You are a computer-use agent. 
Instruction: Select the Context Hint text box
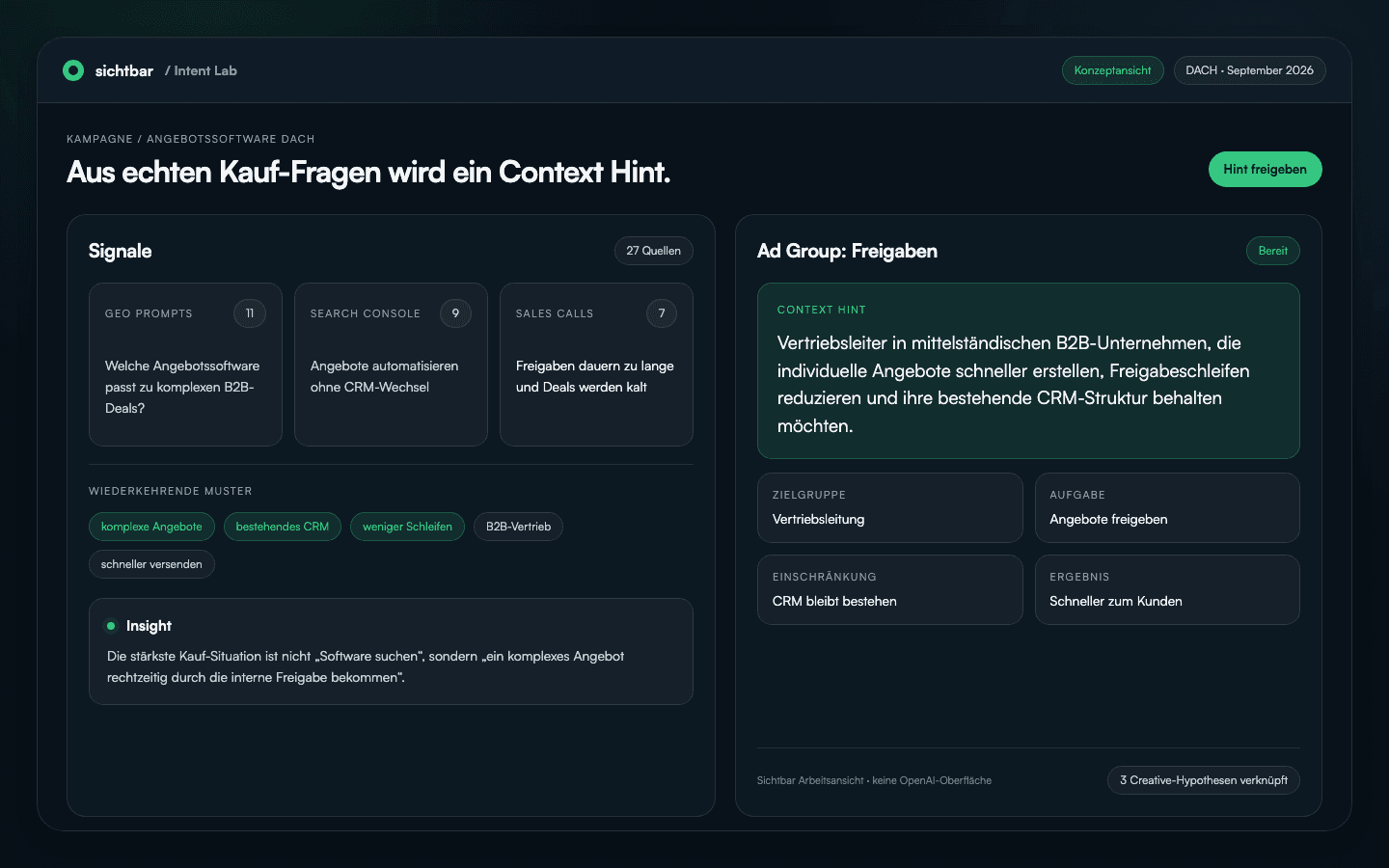coord(1028,370)
